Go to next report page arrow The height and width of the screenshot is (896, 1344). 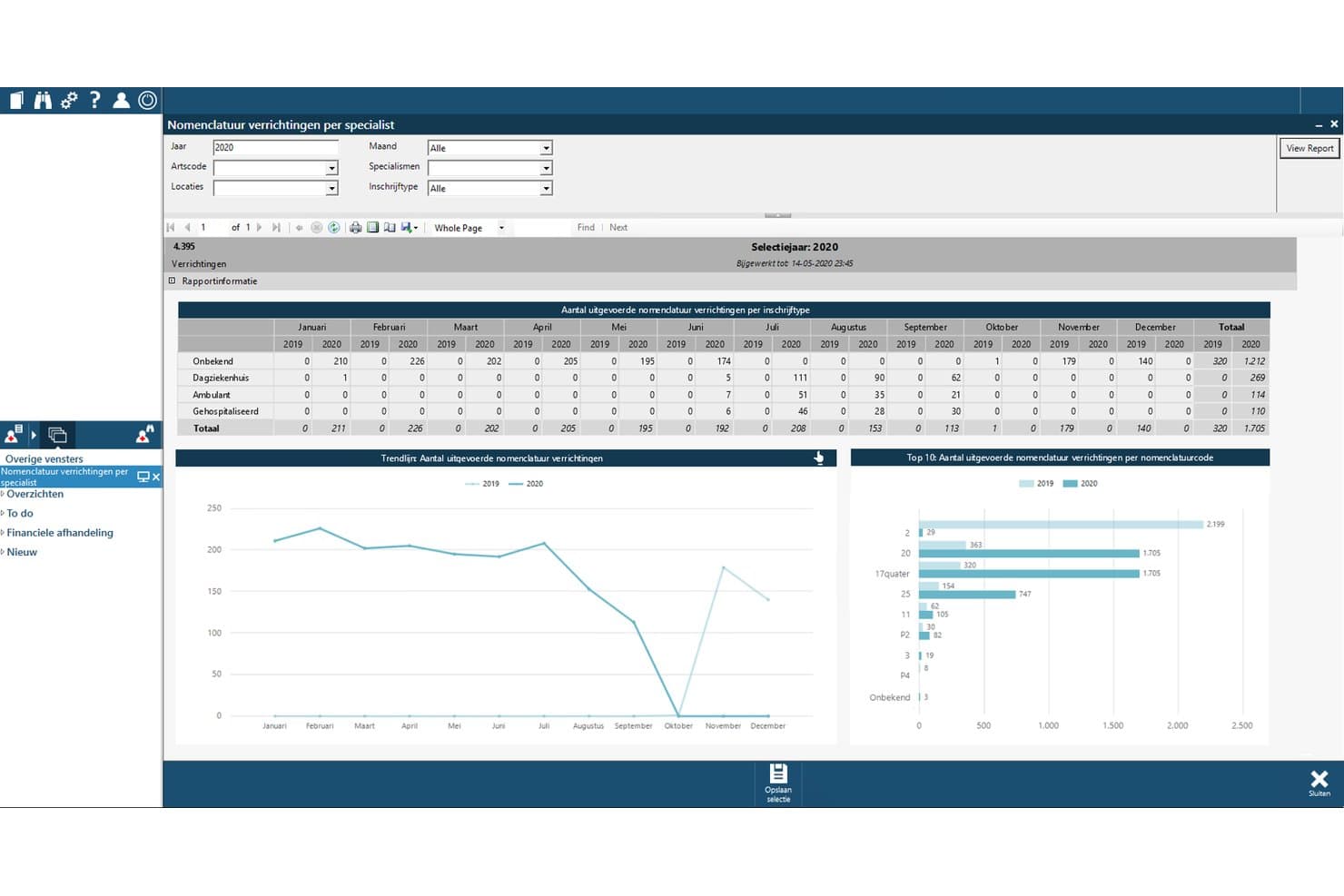[x=260, y=228]
